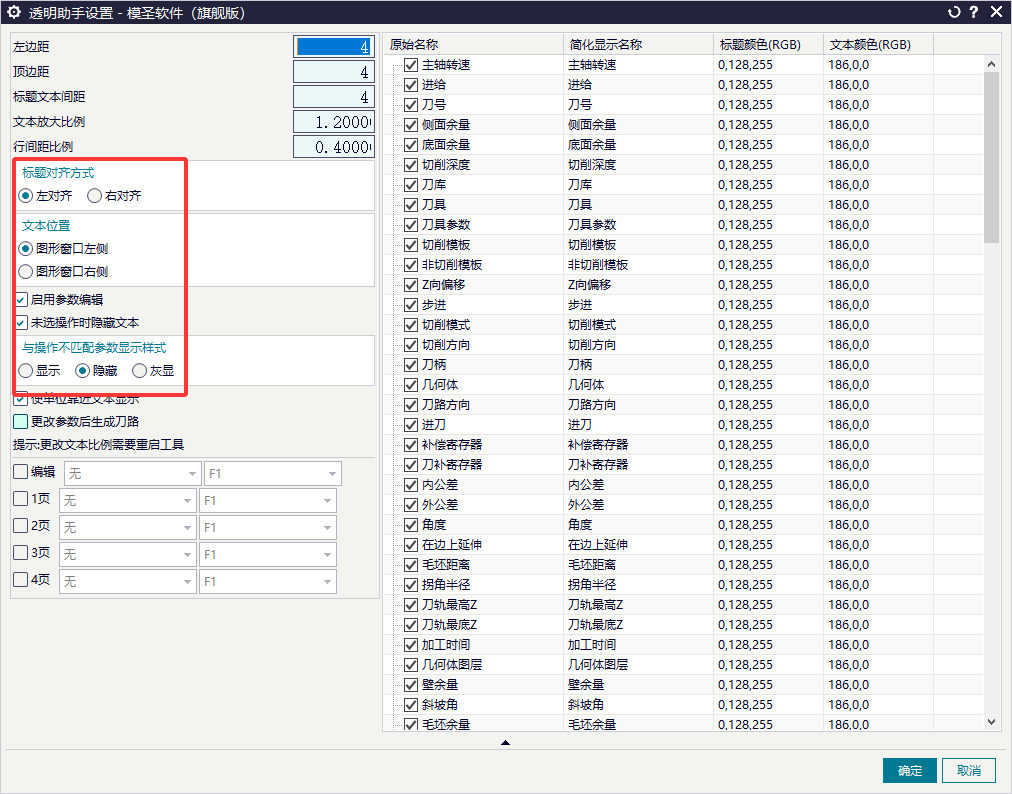Uncheck the 刀号 row checkbox
1012x794 pixels.
[411, 105]
